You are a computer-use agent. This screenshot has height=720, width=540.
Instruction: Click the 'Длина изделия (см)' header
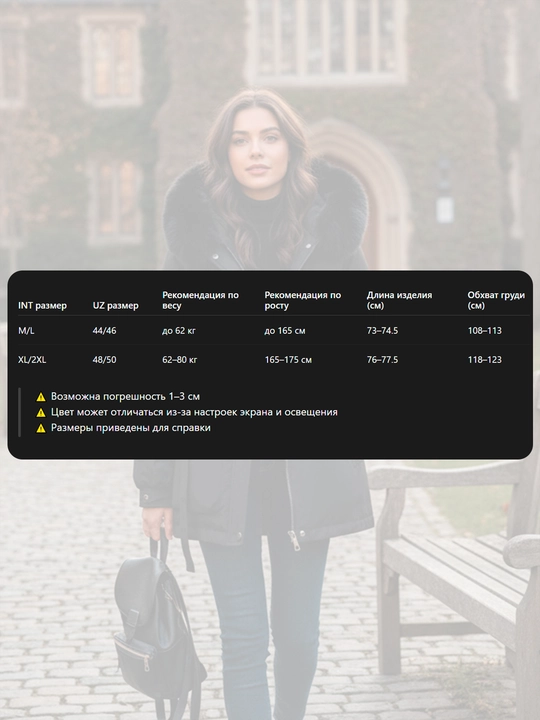click(x=399, y=300)
